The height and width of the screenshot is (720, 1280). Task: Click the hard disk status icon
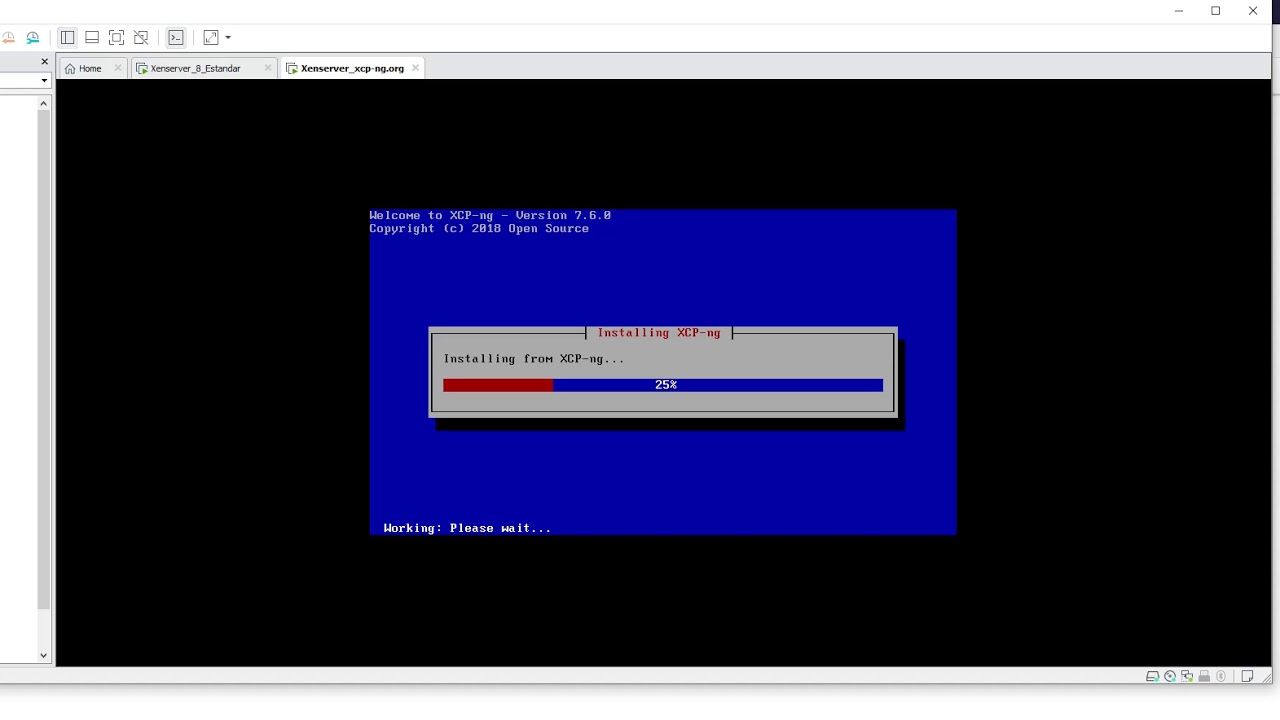[1152, 676]
